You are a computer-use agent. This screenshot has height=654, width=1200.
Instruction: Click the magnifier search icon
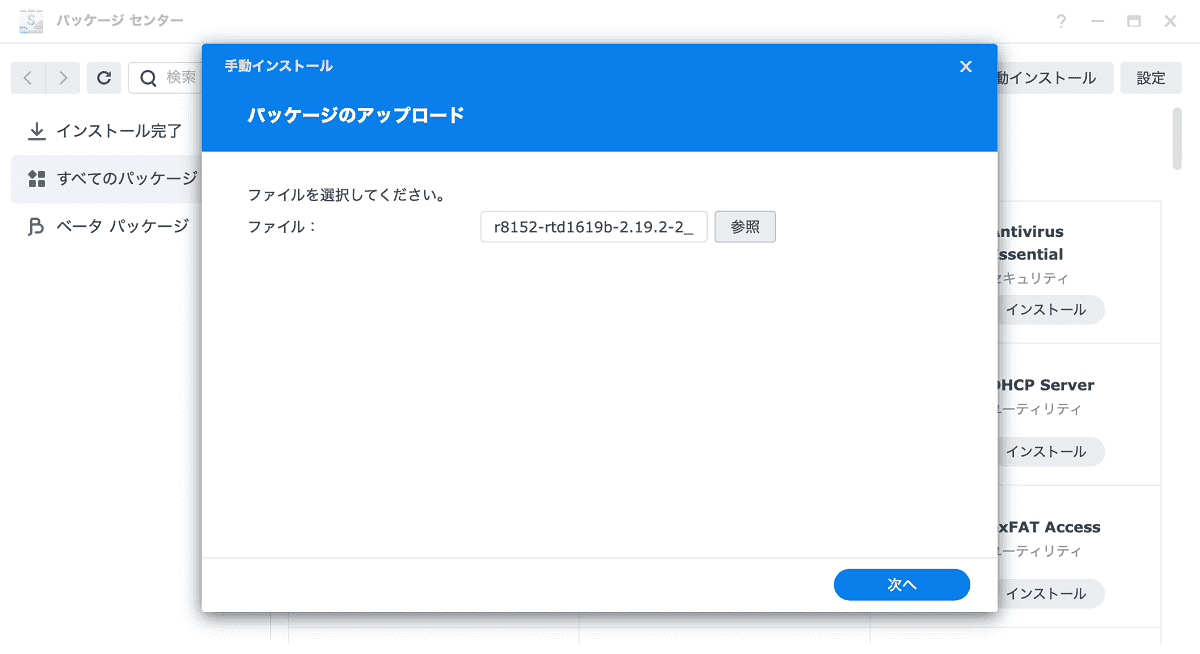(x=148, y=77)
